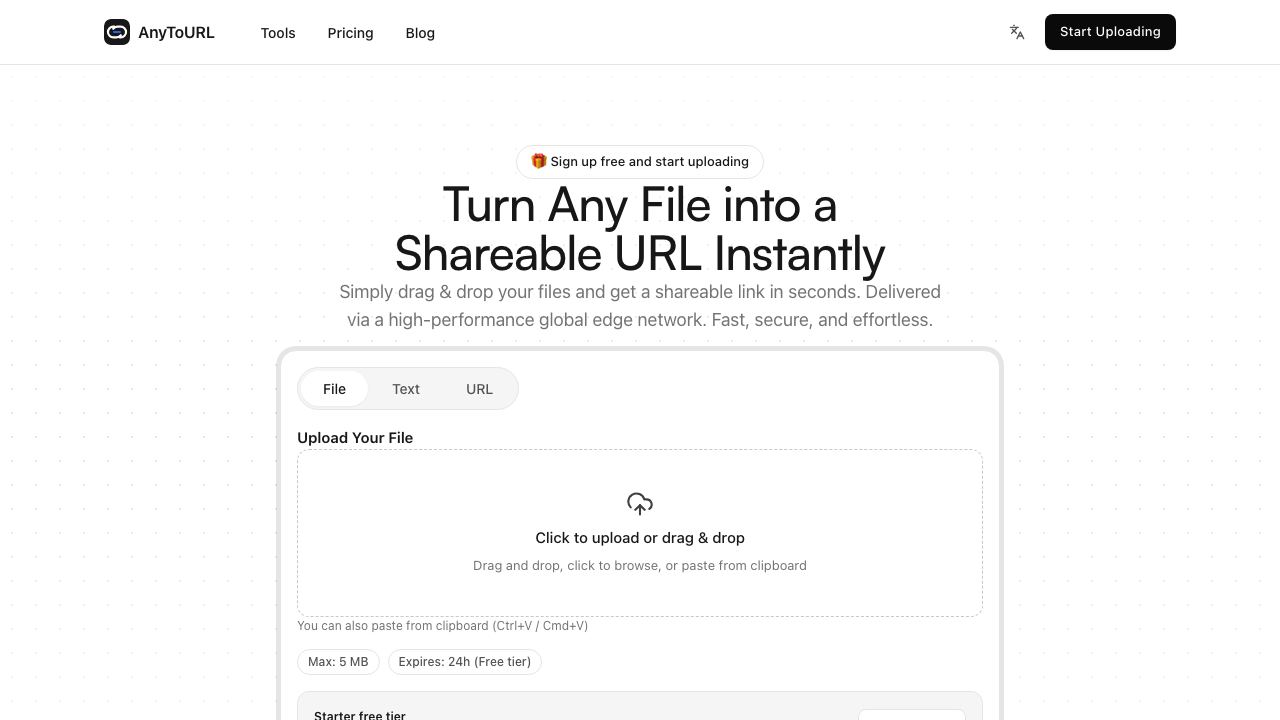Image resolution: width=1280 pixels, height=720 pixels.
Task: Click the gift emoji in signup badge
Action: [x=538, y=161]
